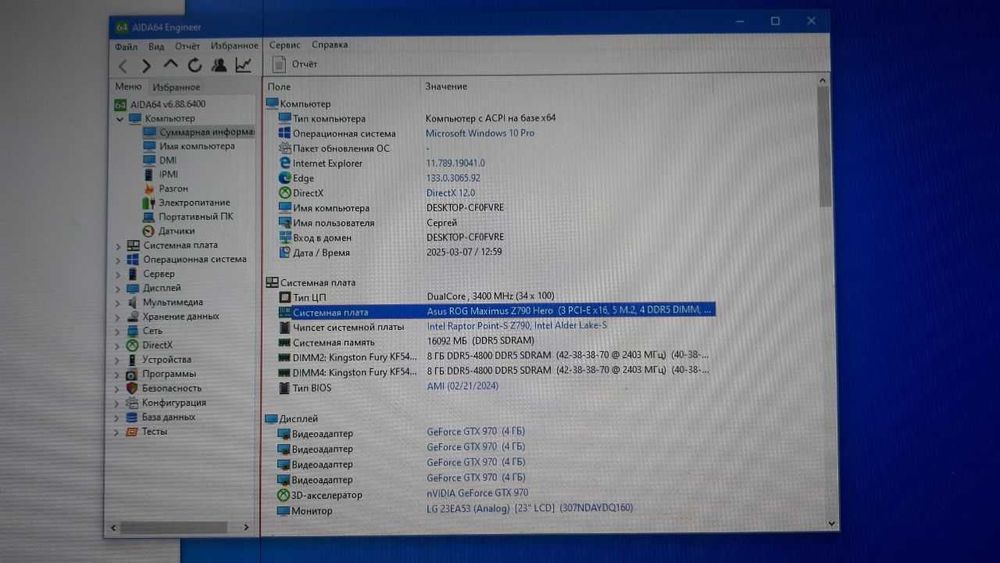Click the Edge browser icon in list
Screen dimensions: 1000x563
(284, 178)
